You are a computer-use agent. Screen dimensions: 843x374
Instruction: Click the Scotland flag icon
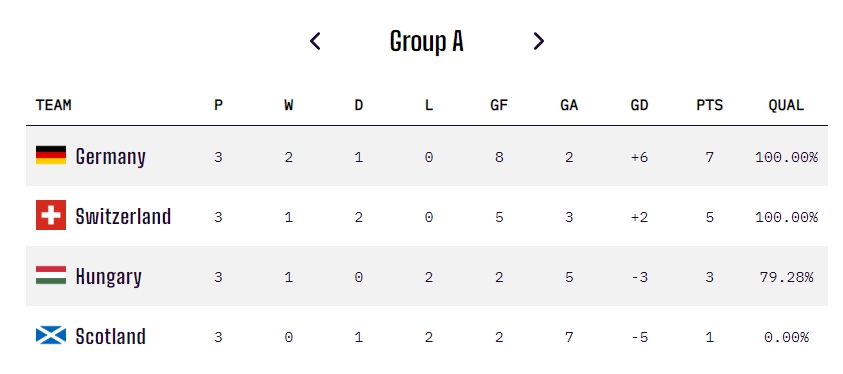pos(51,335)
